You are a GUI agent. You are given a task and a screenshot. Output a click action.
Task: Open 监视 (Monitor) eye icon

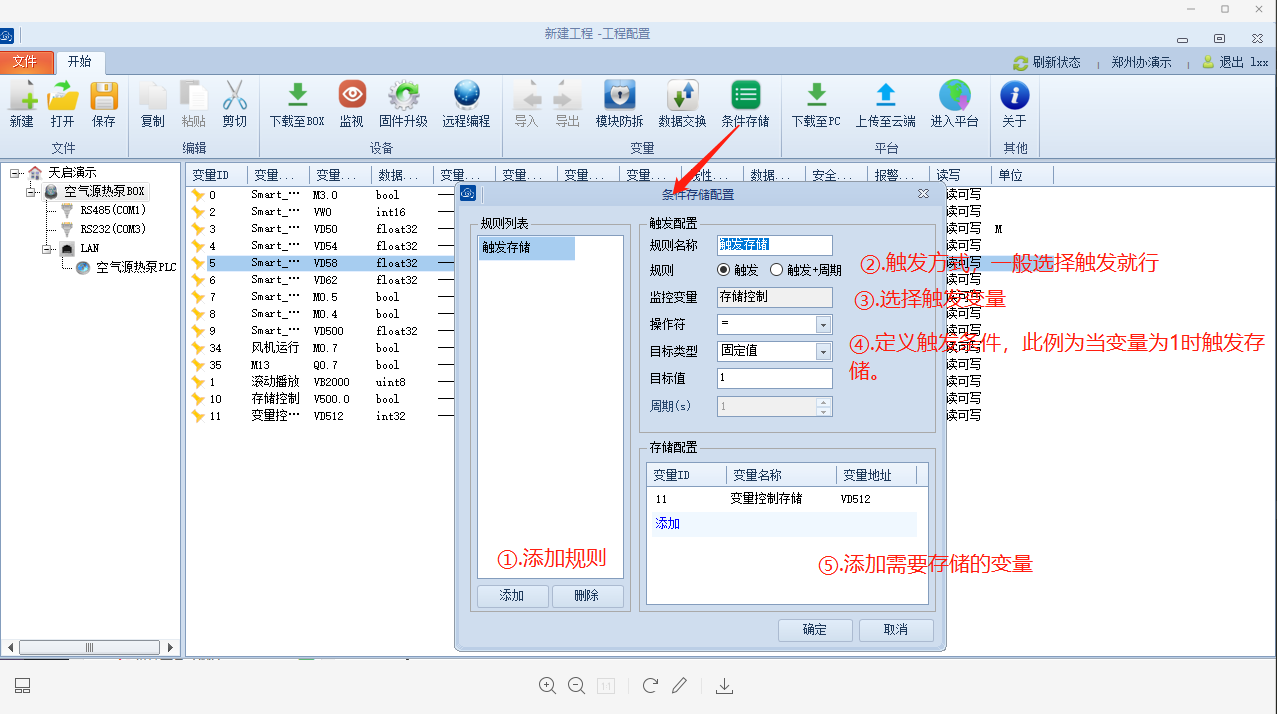352,96
